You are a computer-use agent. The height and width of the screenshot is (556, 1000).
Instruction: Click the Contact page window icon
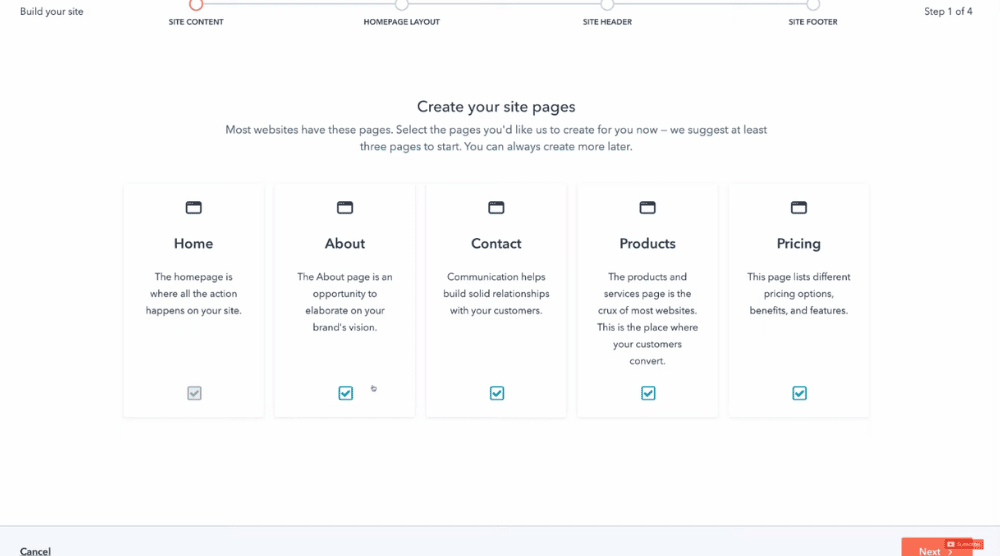point(496,207)
